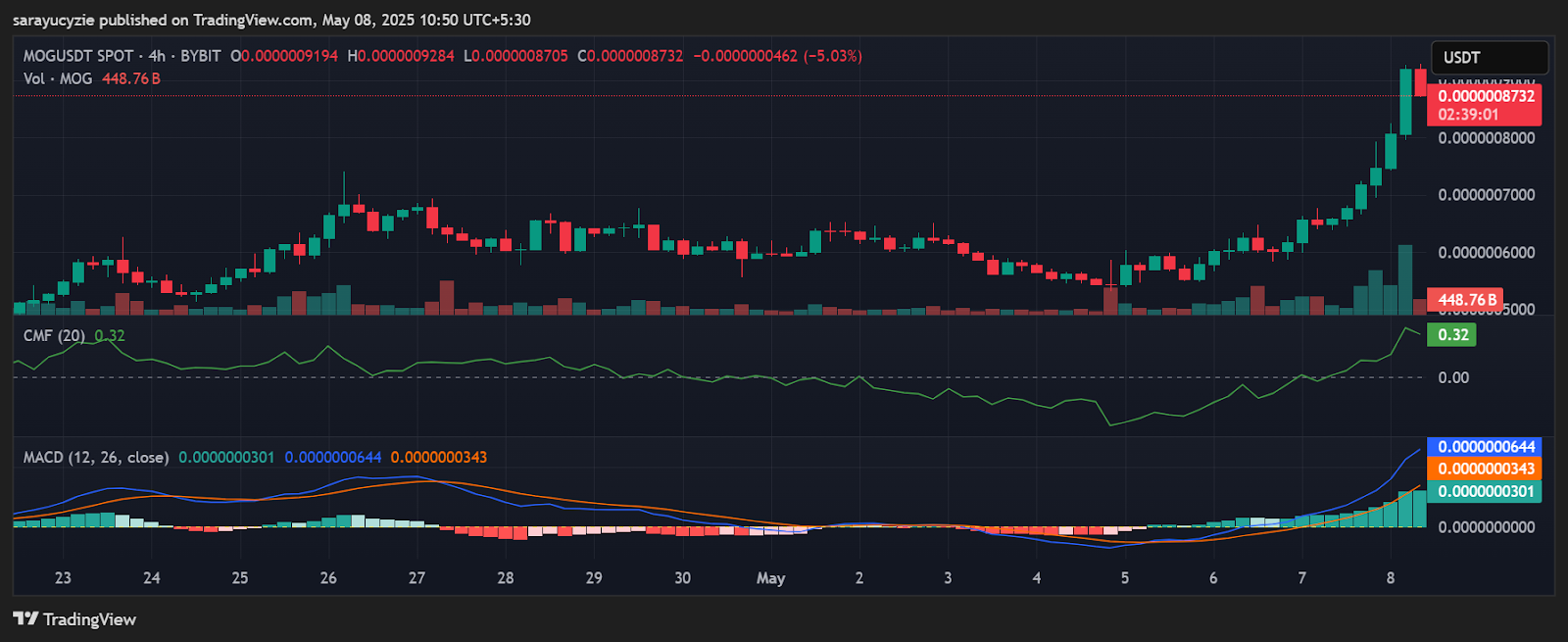Screen dimensions: 1568x642
Task: Click the 4h timeframe in the title
Action: pos(157,56)
